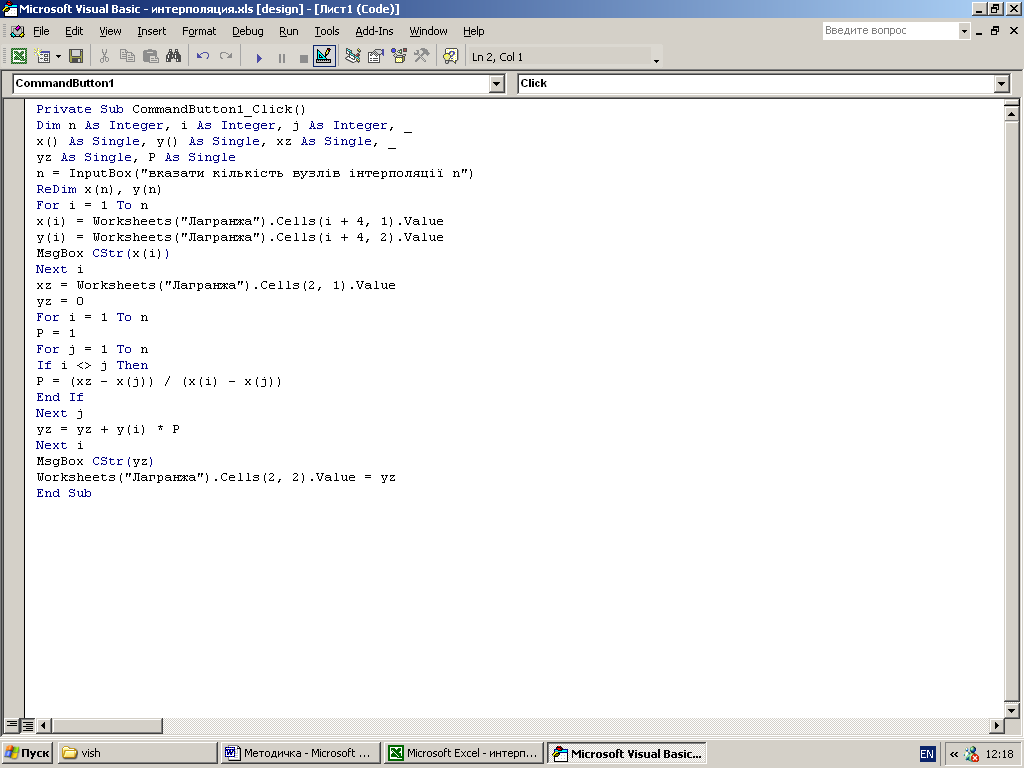Click the 'yz = 0' code line
1024x768 pixels.
(x=60, y=301)
